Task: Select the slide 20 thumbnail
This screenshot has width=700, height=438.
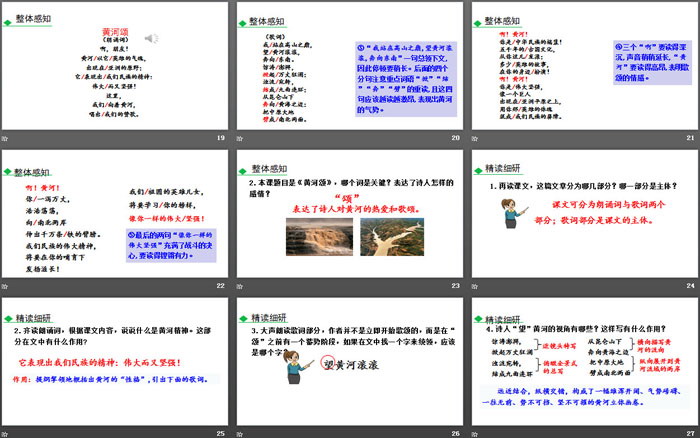Action: (x=349, y=72)
